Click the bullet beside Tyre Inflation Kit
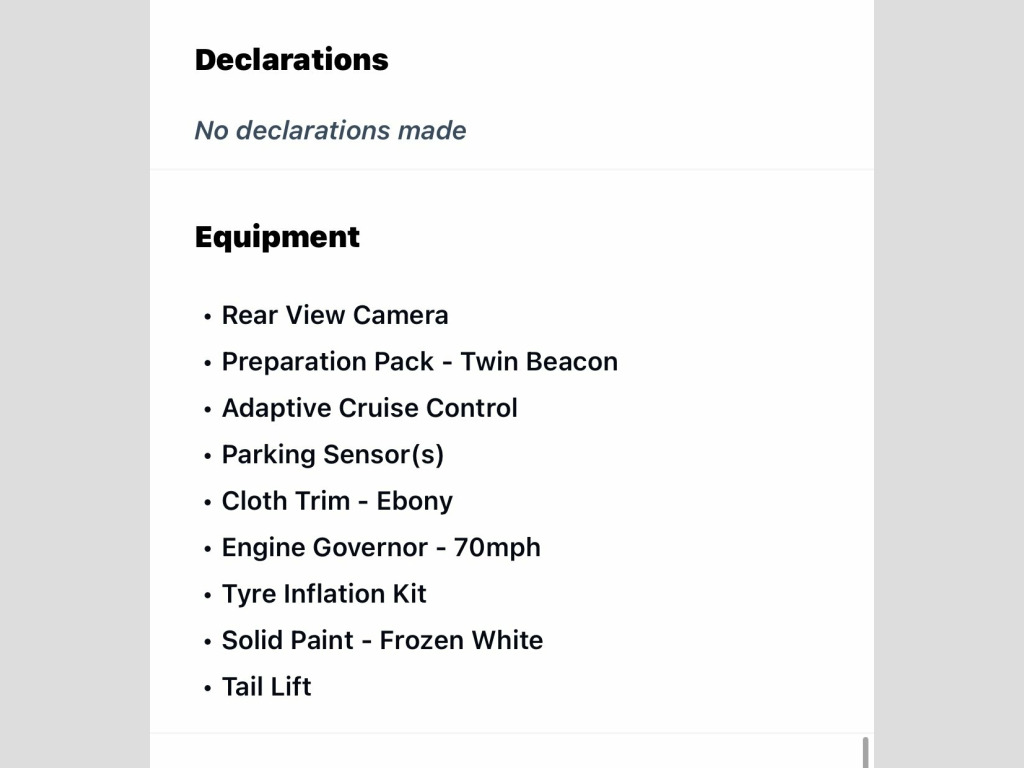This screenshot has height=768, width=1024. (208, 596)
